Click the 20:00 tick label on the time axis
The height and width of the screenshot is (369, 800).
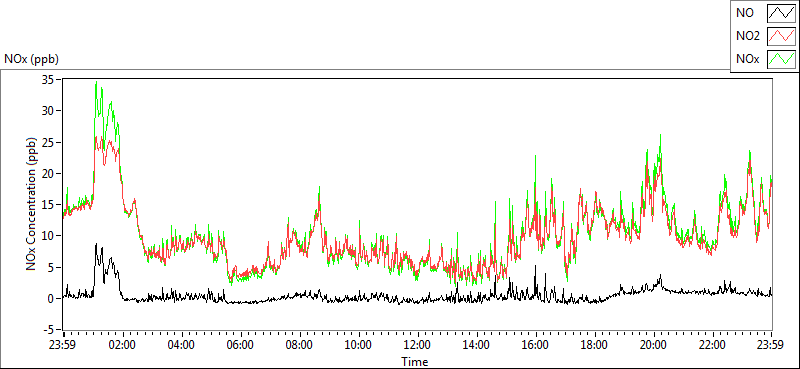(653, 345)
